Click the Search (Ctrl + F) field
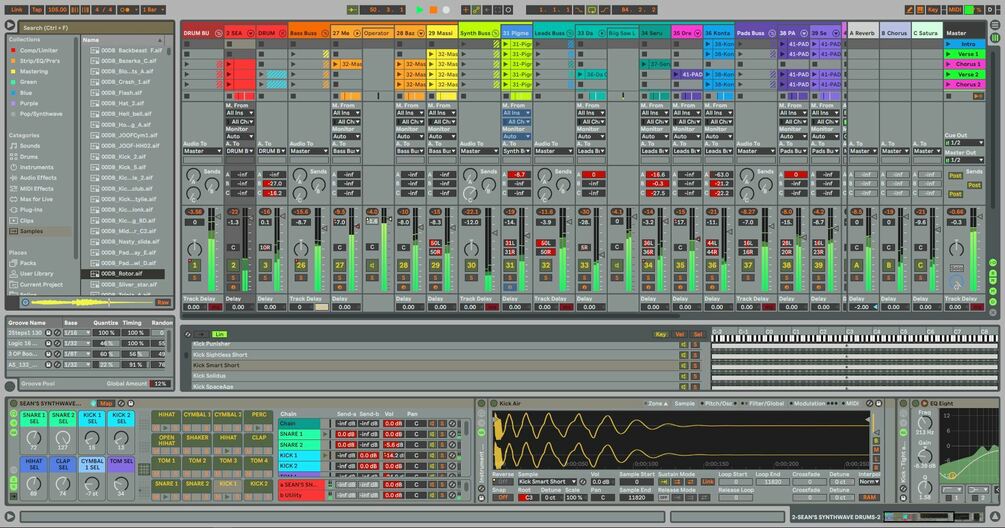The image size is (1005, 528). (x=96, y=28)
